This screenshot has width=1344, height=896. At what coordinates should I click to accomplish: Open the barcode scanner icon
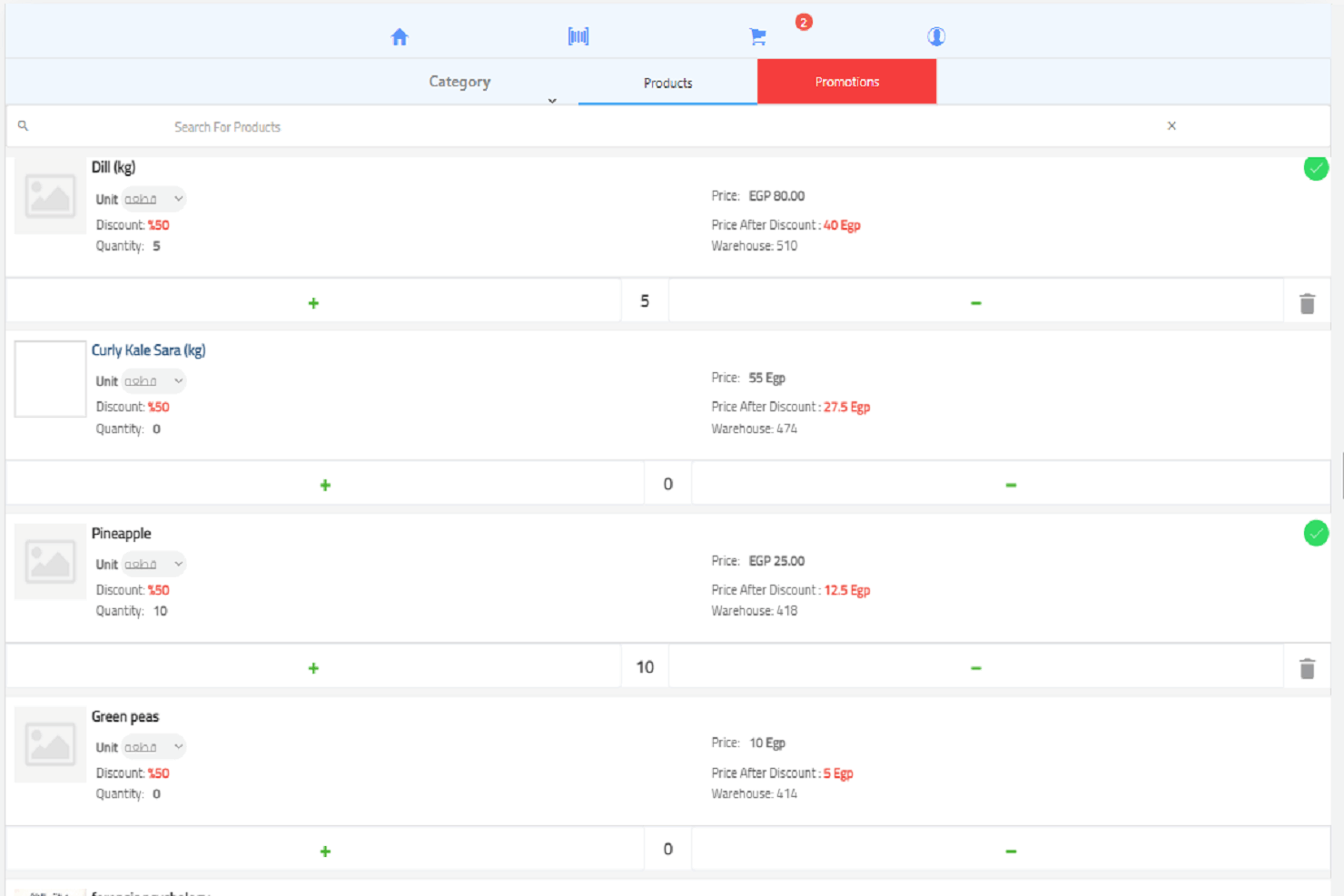coord(578,35)
